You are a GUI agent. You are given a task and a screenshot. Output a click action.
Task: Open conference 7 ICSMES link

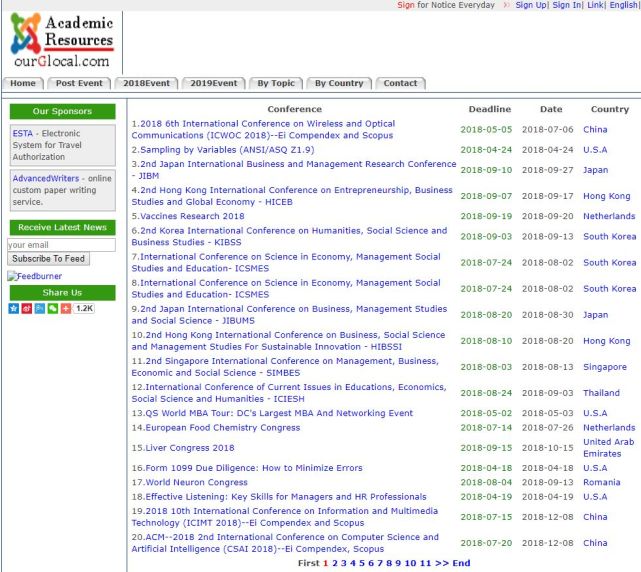click(x=286, y=262)
